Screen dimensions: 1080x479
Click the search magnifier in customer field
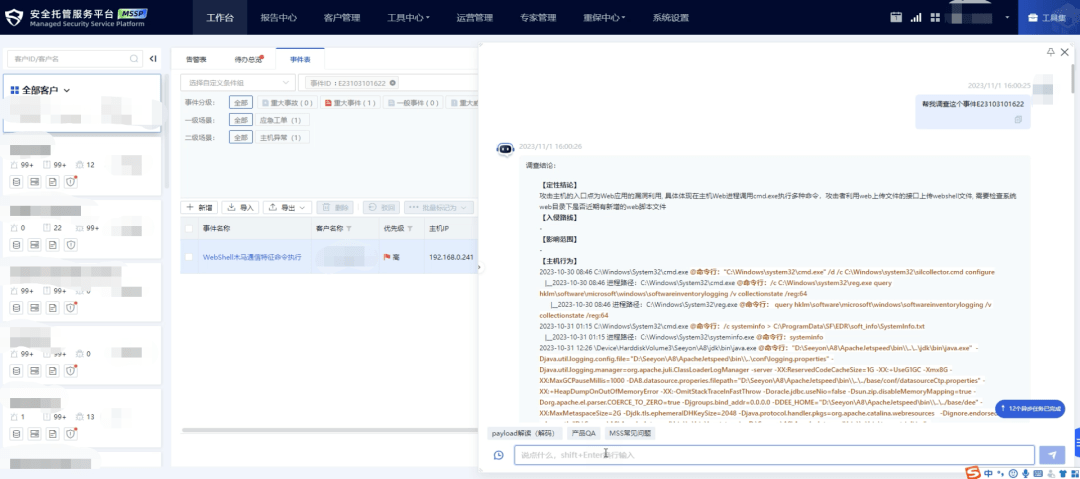coord(134,59)
